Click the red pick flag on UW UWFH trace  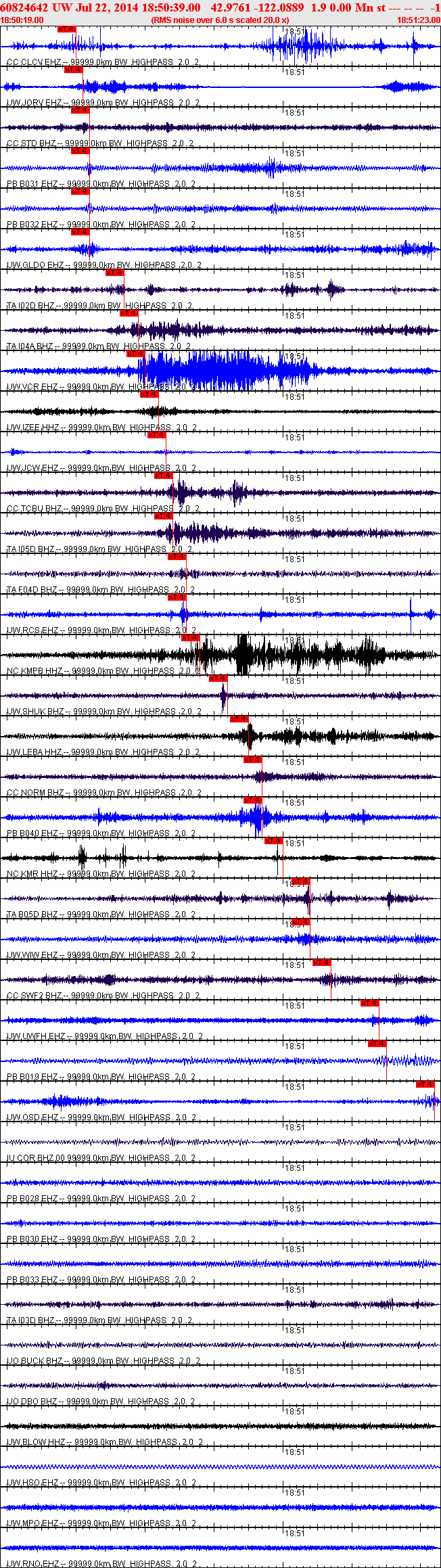point(370,1003)
